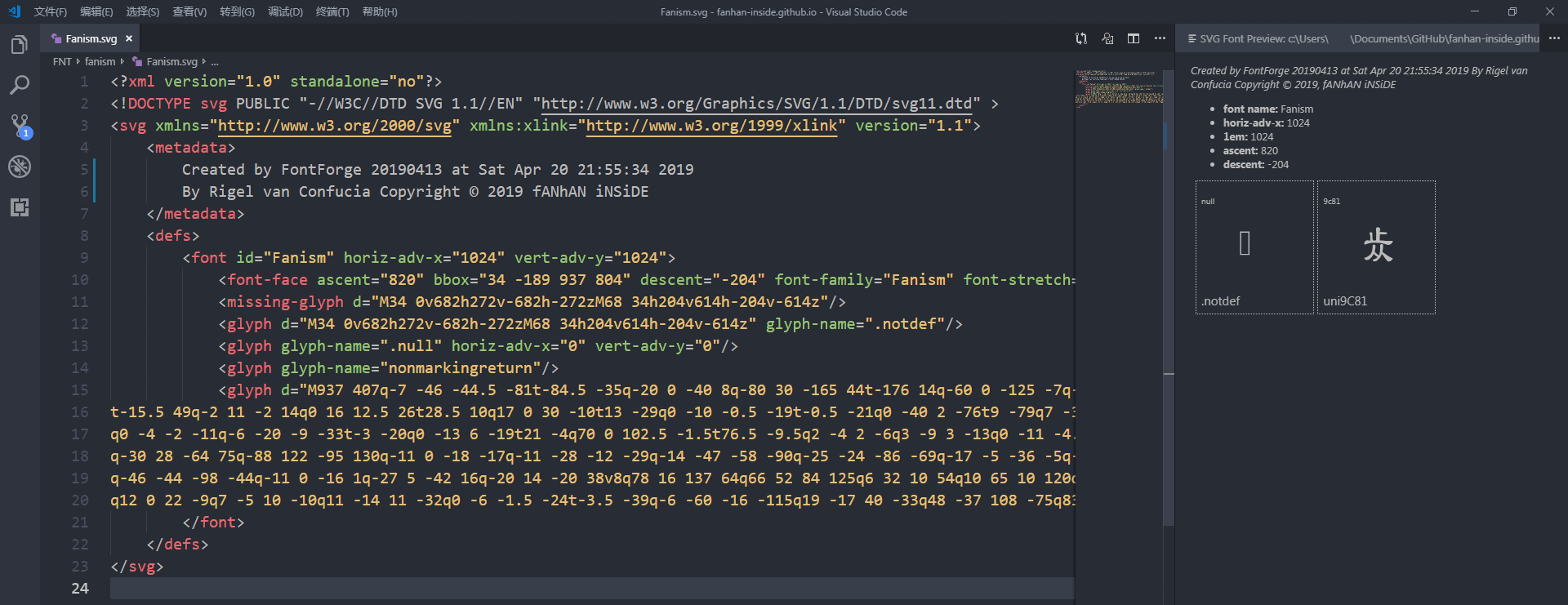The height and width of the screenshot is (605, 1568).
Task: Click the font id="Fanism" attribute on line 9
Action: point(285,258)
